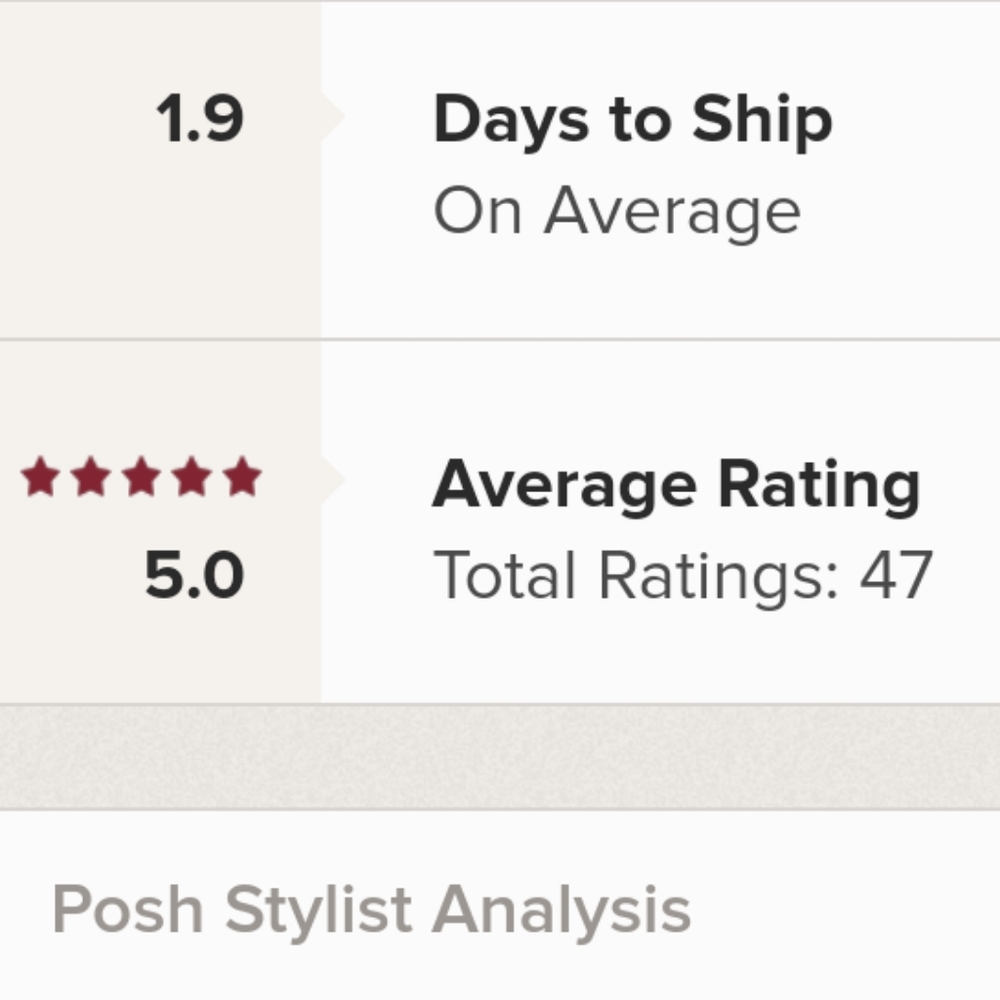View the Total Ratings: 47 text
This screenshot has width=1000, height=1000.
(683, 577)
